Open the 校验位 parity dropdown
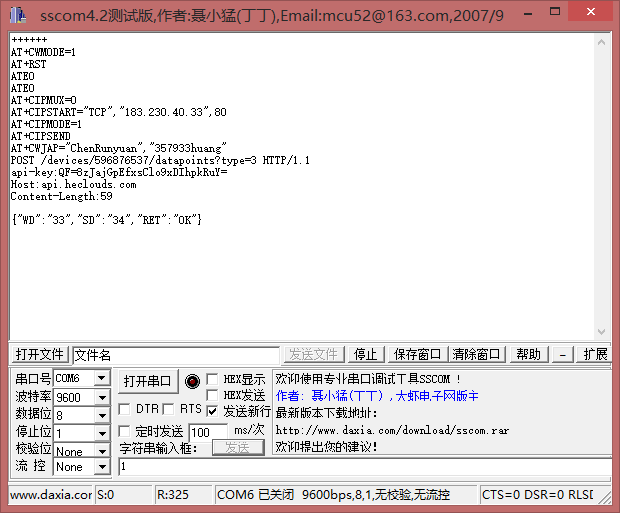This screenshot has width=620, height=513. coord(102,451)
